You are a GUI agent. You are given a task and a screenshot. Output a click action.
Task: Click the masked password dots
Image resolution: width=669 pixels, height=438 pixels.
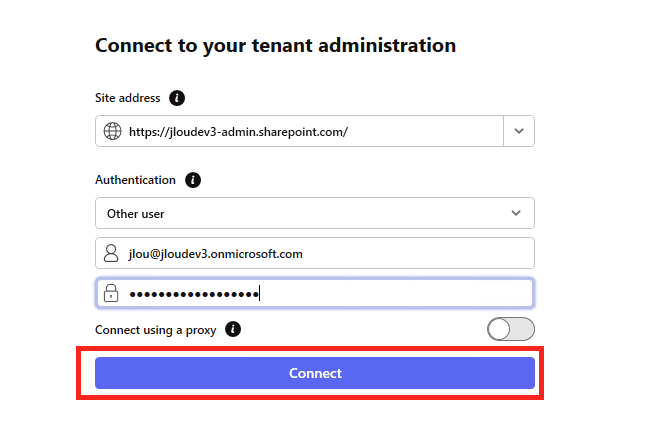pyautogui.click(x=194, y=294)
